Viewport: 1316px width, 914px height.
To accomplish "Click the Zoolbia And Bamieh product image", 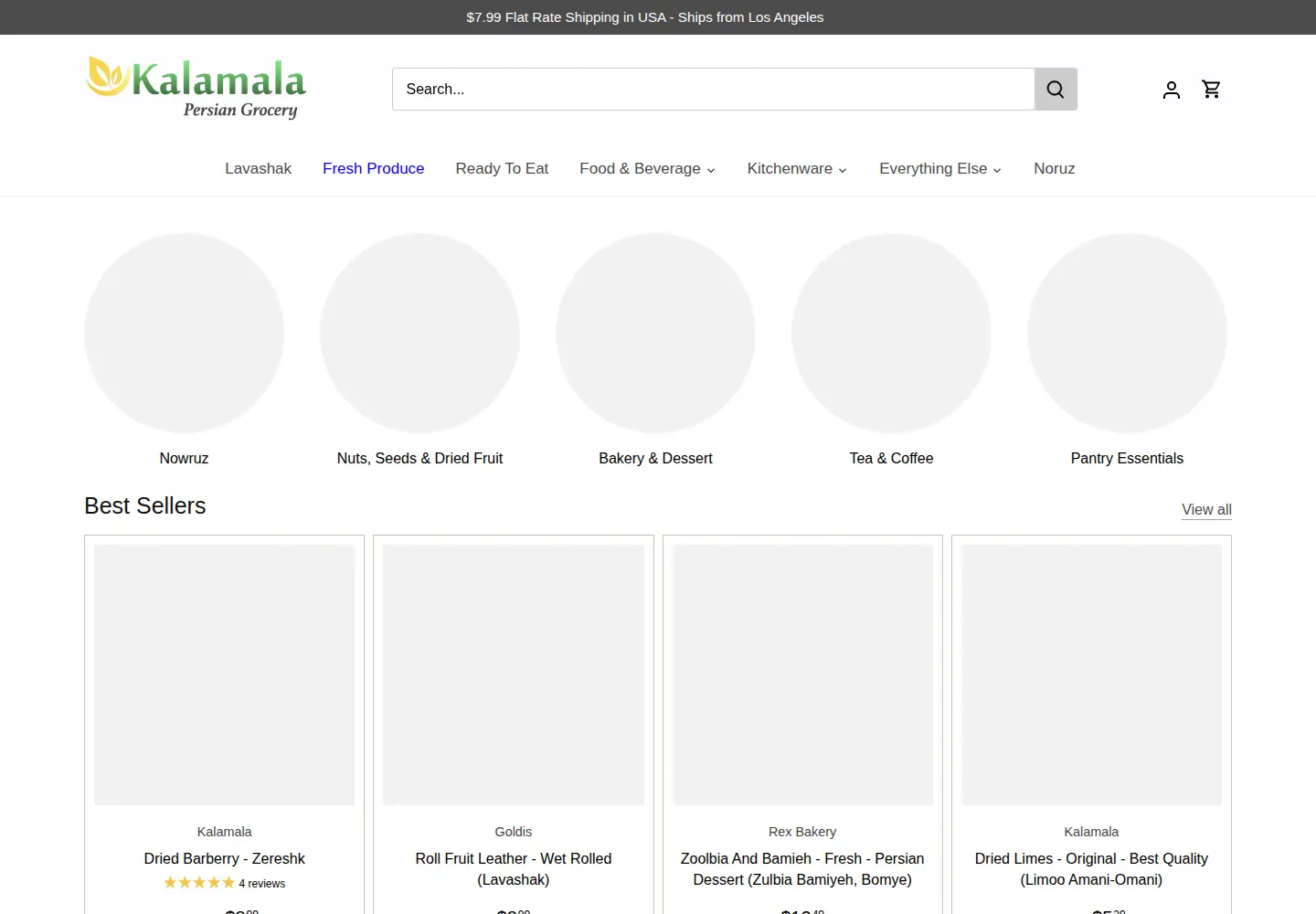I will pos(802,675).
